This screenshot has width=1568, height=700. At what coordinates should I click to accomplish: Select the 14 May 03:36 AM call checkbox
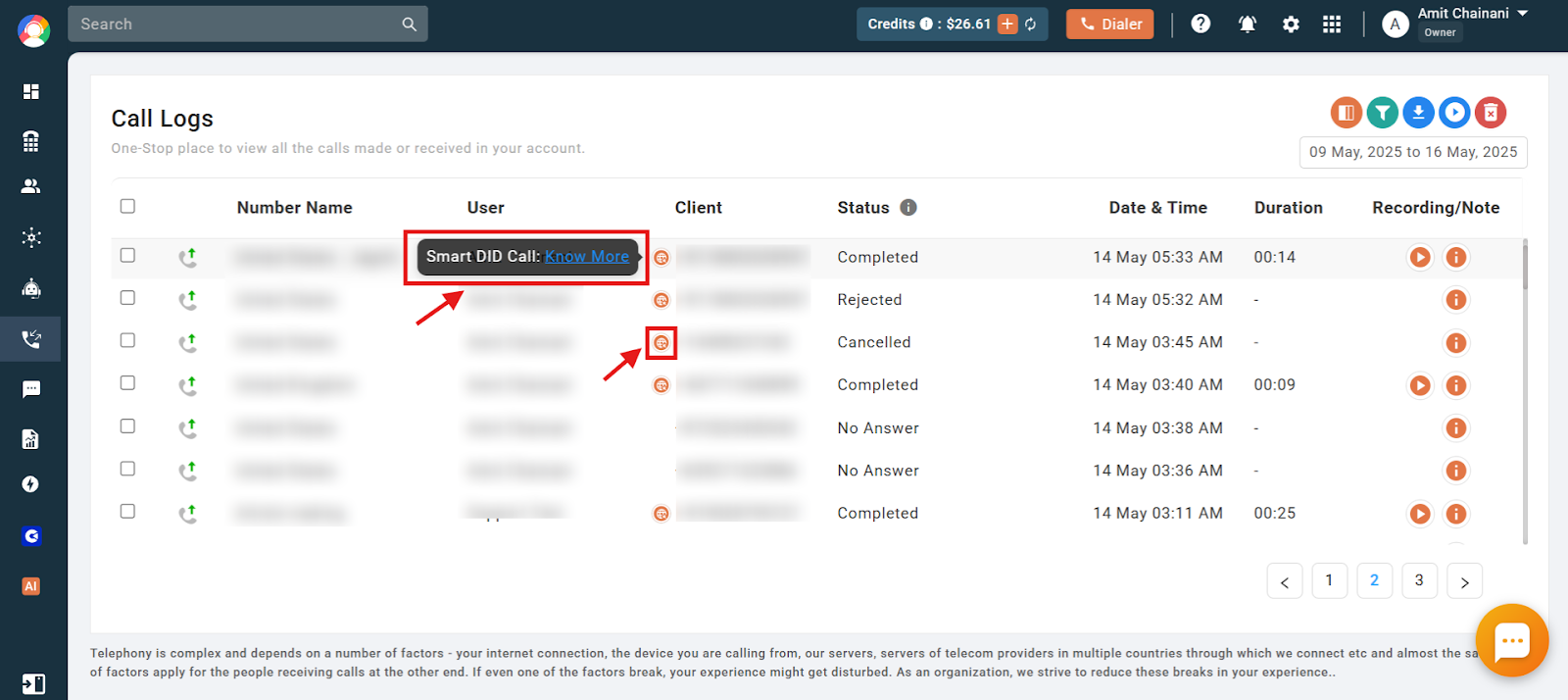click(x=127, y=469)
